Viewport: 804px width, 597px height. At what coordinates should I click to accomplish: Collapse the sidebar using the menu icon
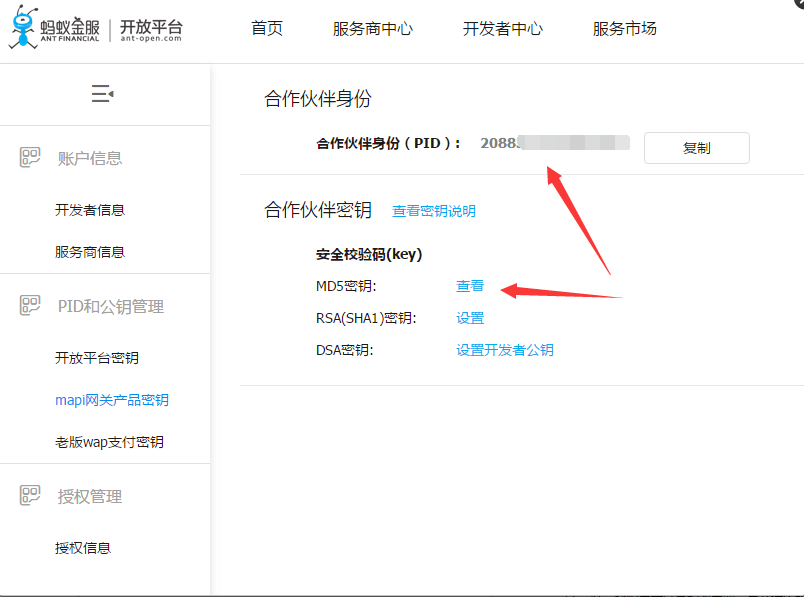pos(103,94)
